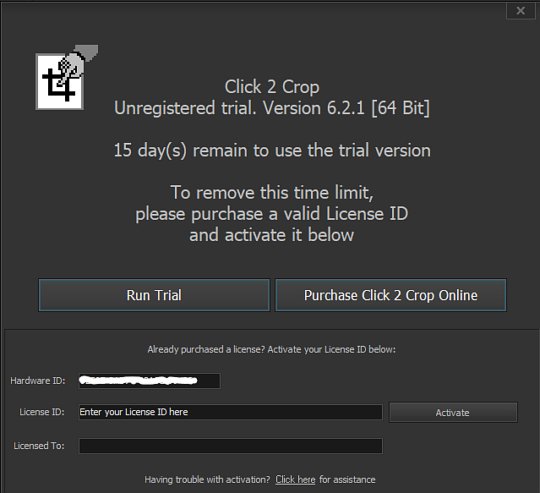
Task: Click the Unregistered trial version line
Action: (x=272, y=108)
